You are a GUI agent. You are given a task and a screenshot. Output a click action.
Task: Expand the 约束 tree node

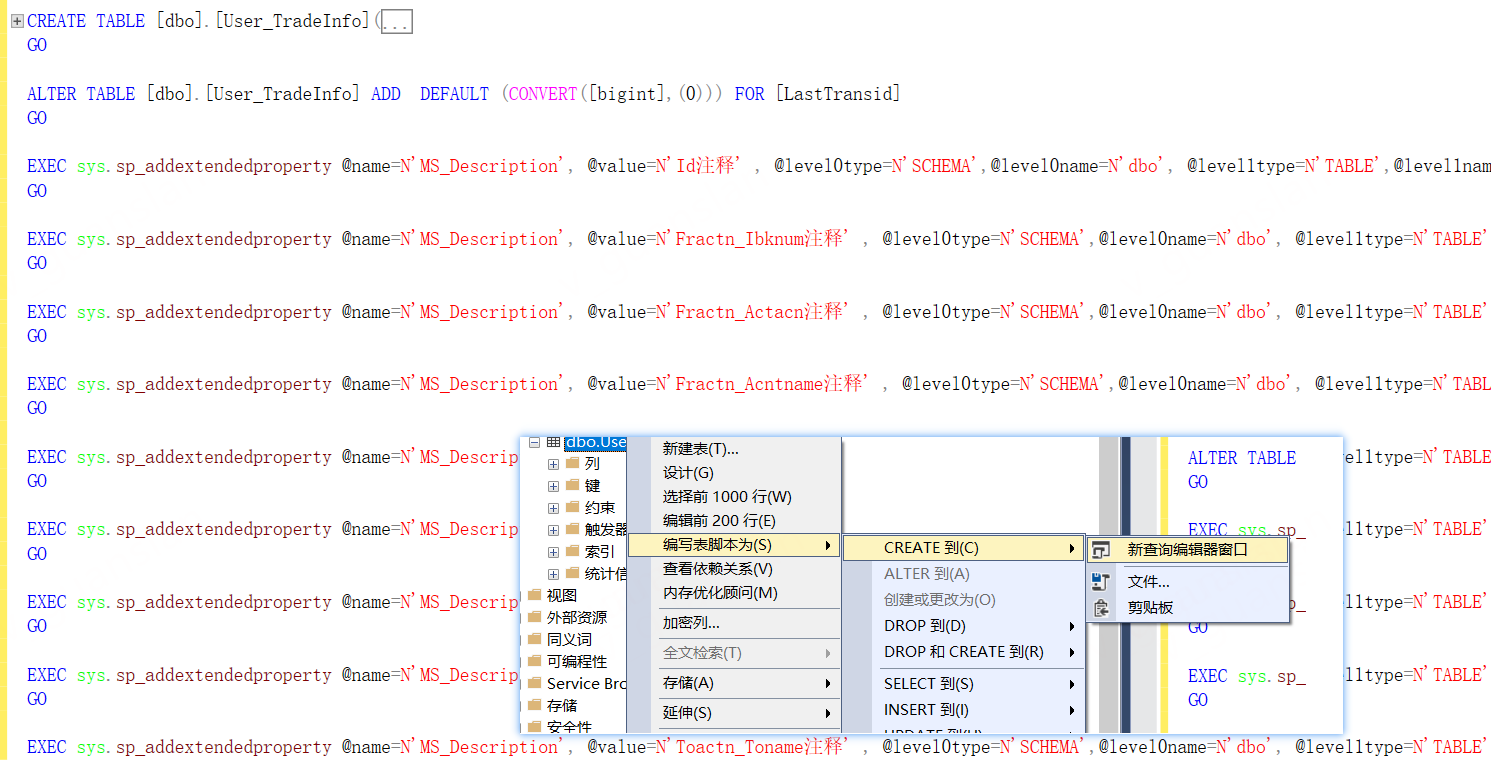point(553,508)
